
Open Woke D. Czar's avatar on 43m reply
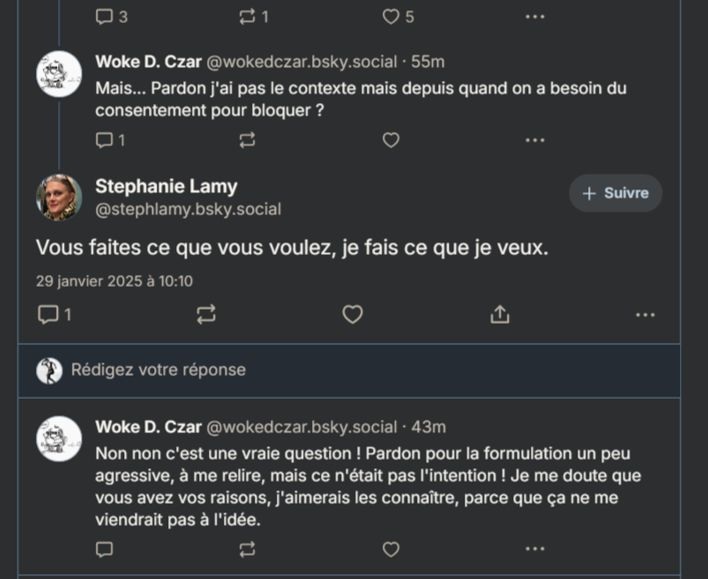coord(59,439)
